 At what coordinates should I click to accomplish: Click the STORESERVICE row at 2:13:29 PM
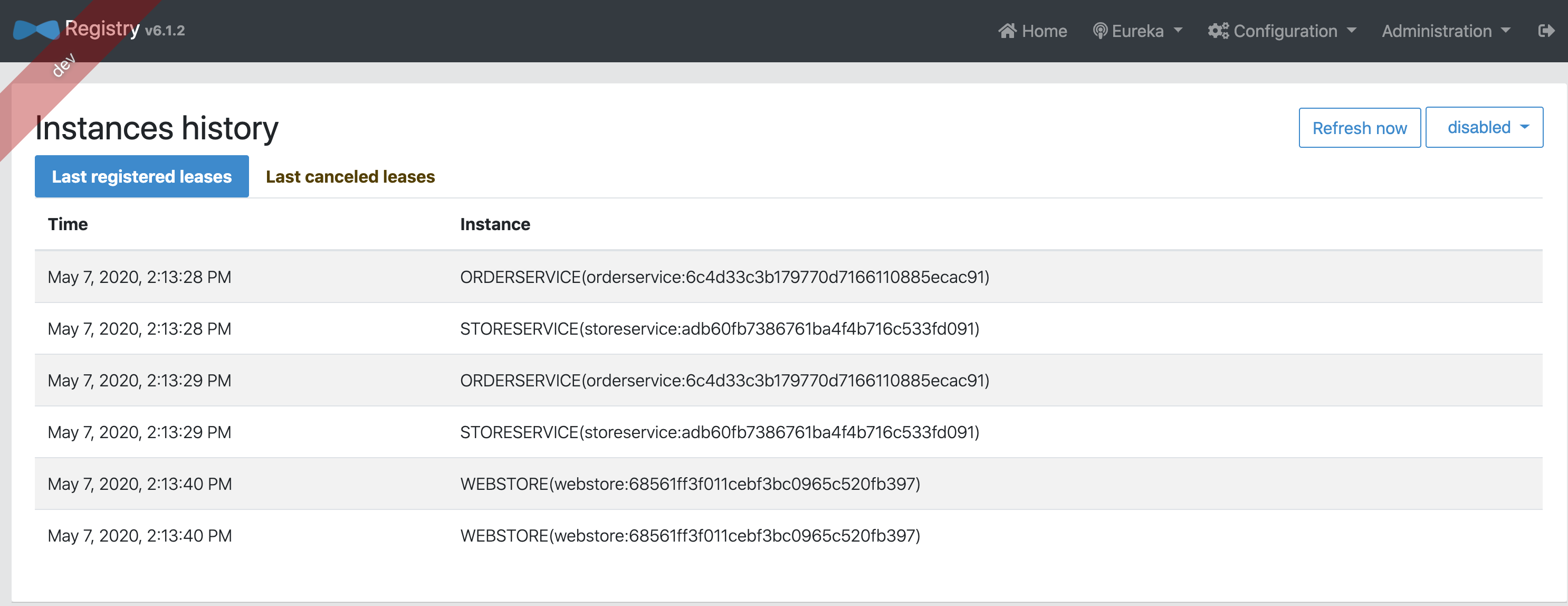tap(719, 432)
